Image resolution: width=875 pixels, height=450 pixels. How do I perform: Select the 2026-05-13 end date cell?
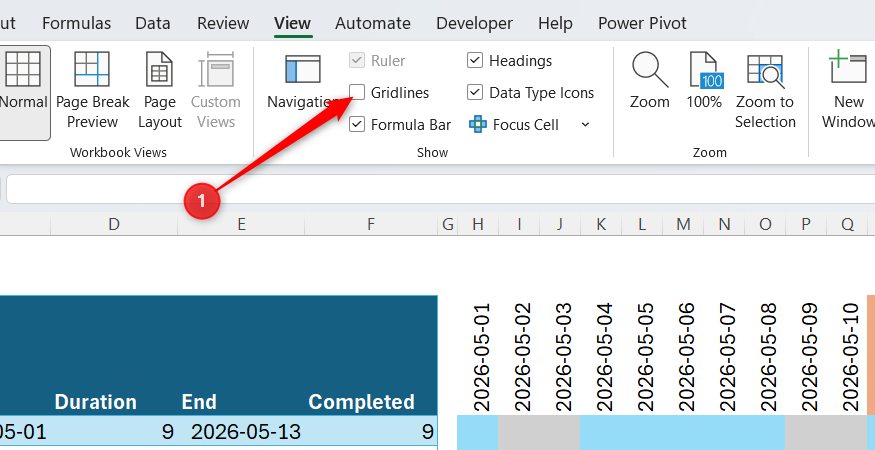point(241,432)
